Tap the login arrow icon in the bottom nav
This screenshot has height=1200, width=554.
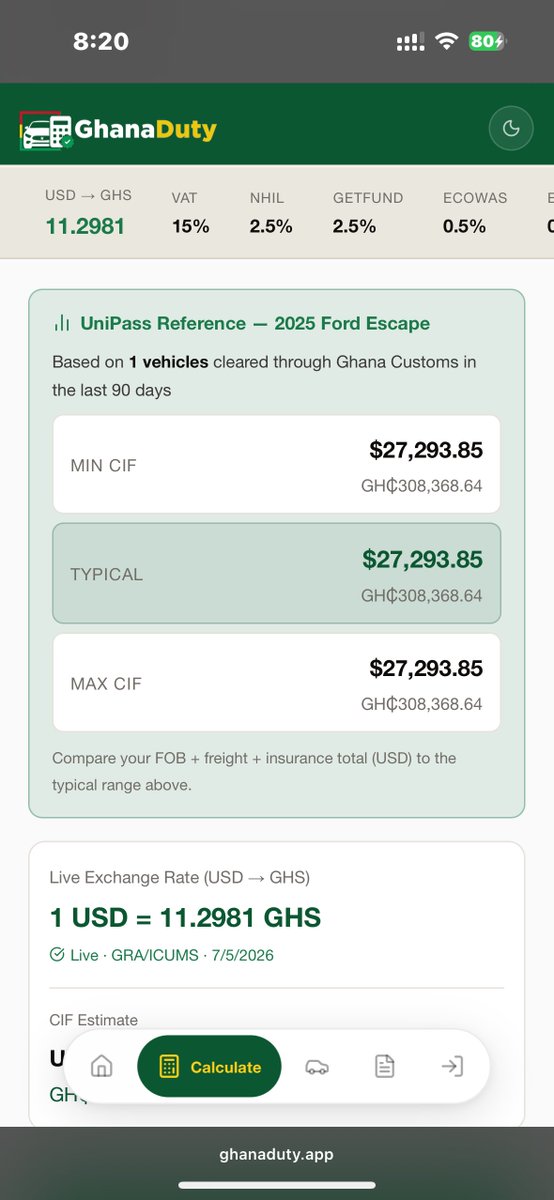click(x=452, y=1067)
